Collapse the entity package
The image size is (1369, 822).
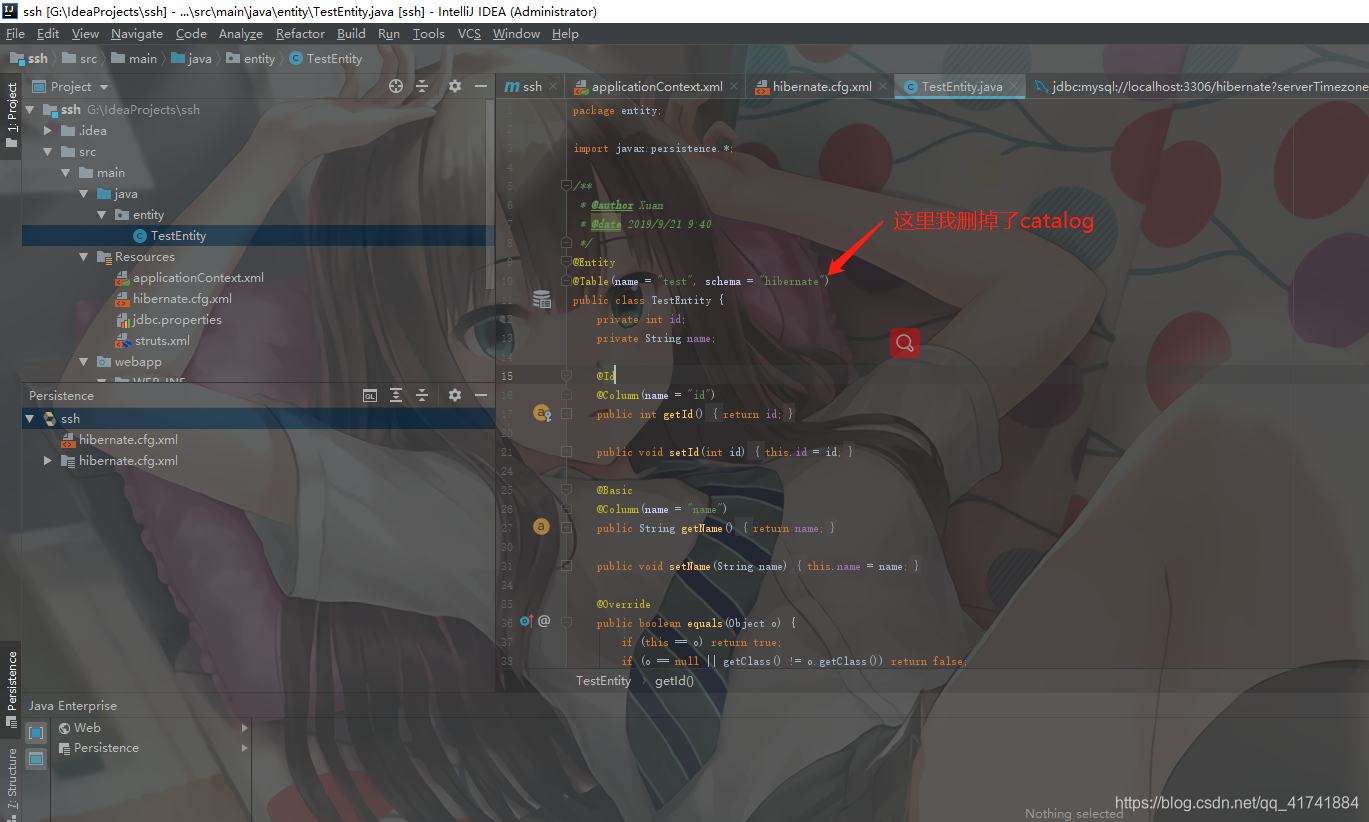pos(102,215)
